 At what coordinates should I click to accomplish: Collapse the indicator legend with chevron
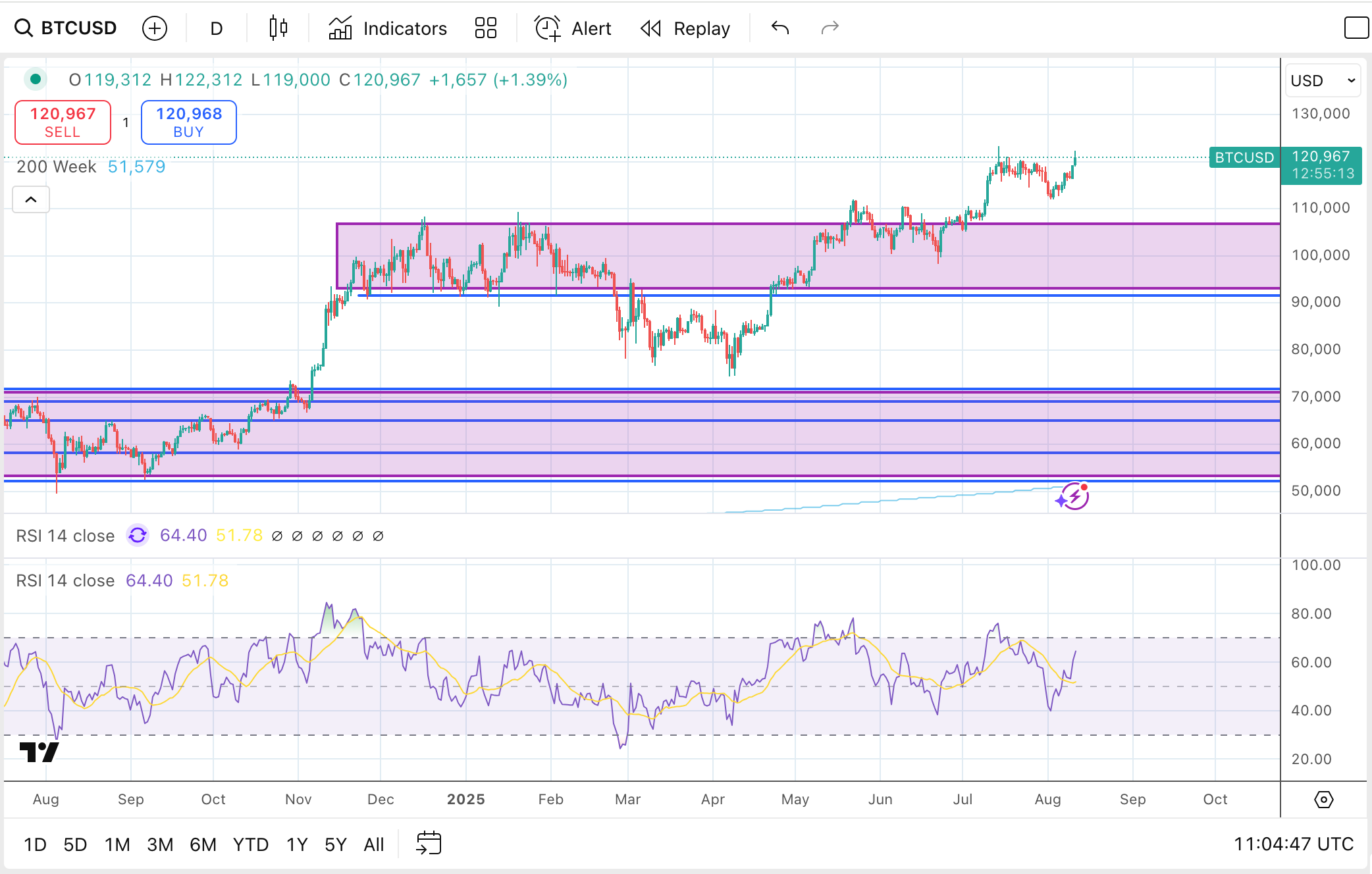click(31, 199)
